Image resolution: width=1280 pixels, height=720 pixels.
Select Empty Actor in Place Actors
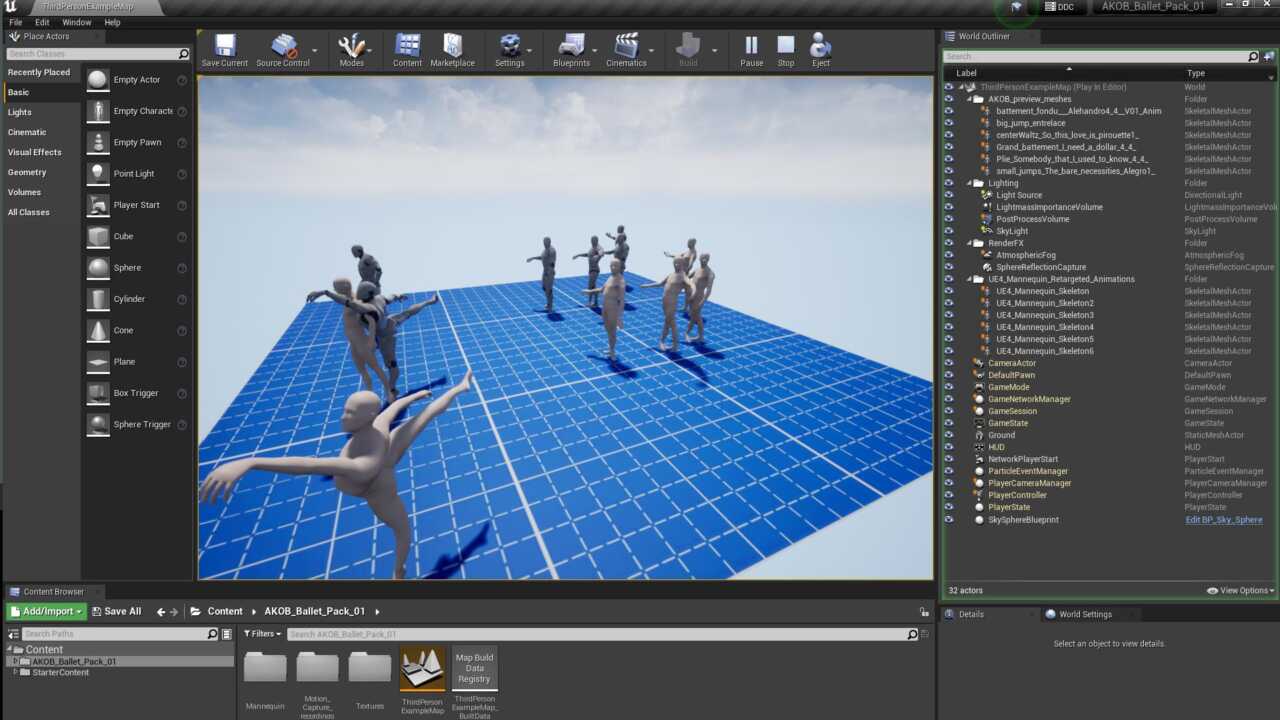[x=137, y=80]
